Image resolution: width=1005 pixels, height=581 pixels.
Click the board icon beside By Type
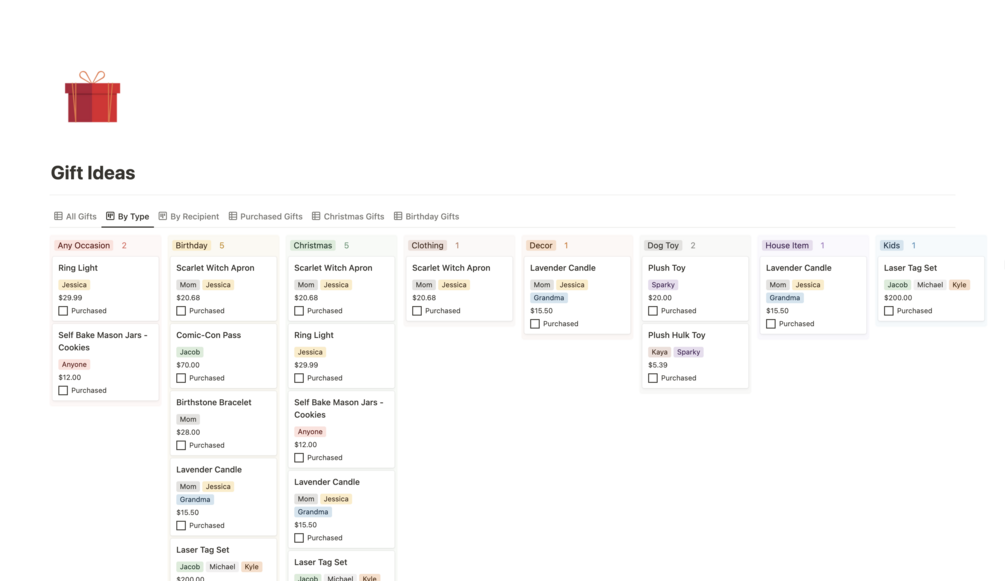pyautogui.click(x=110, y=216)
